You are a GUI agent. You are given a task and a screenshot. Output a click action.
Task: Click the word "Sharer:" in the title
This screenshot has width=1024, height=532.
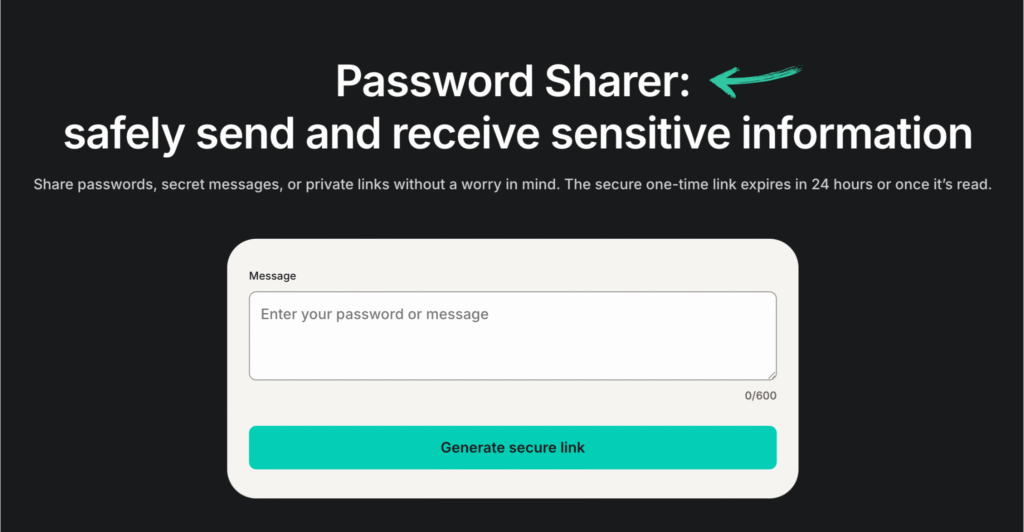pos(617,81)
